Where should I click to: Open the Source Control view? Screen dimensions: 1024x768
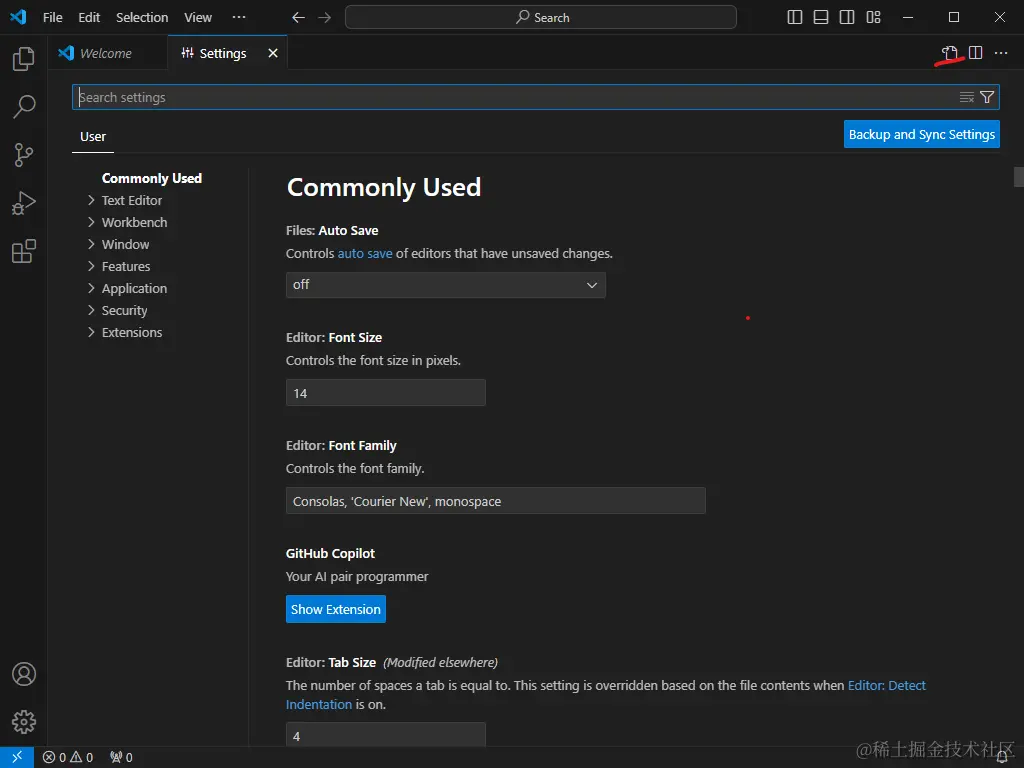click(x=24, y=155)
